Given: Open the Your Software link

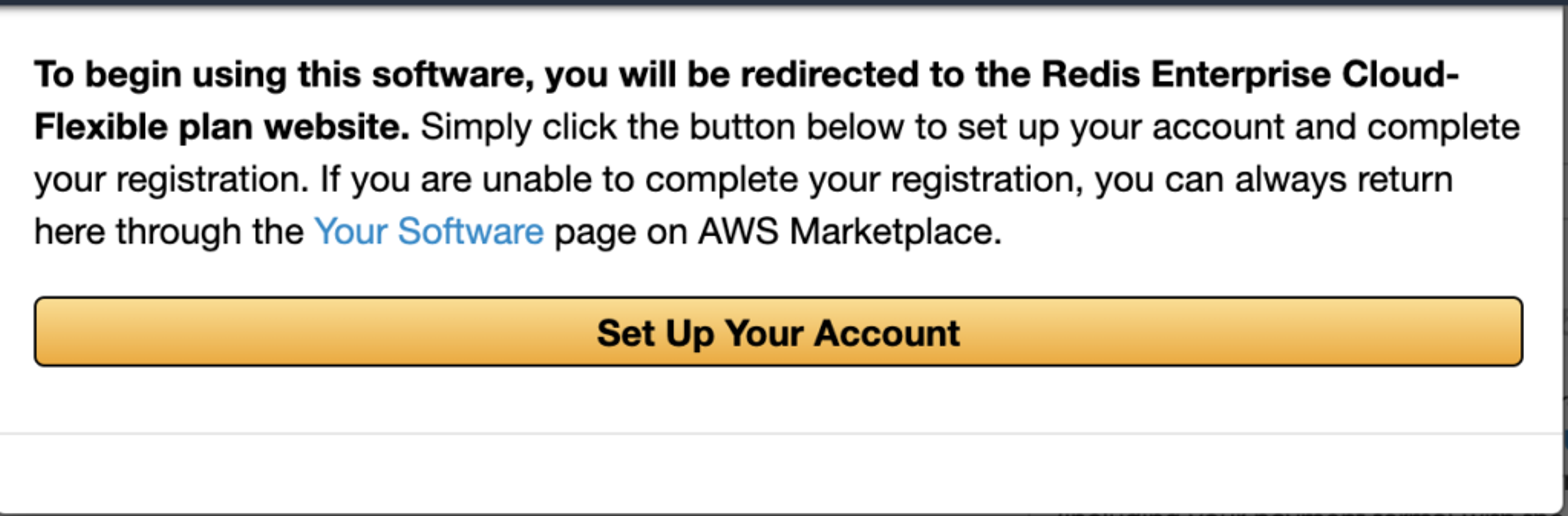Looking at the screenshot, I should click(x=428, y=232).
